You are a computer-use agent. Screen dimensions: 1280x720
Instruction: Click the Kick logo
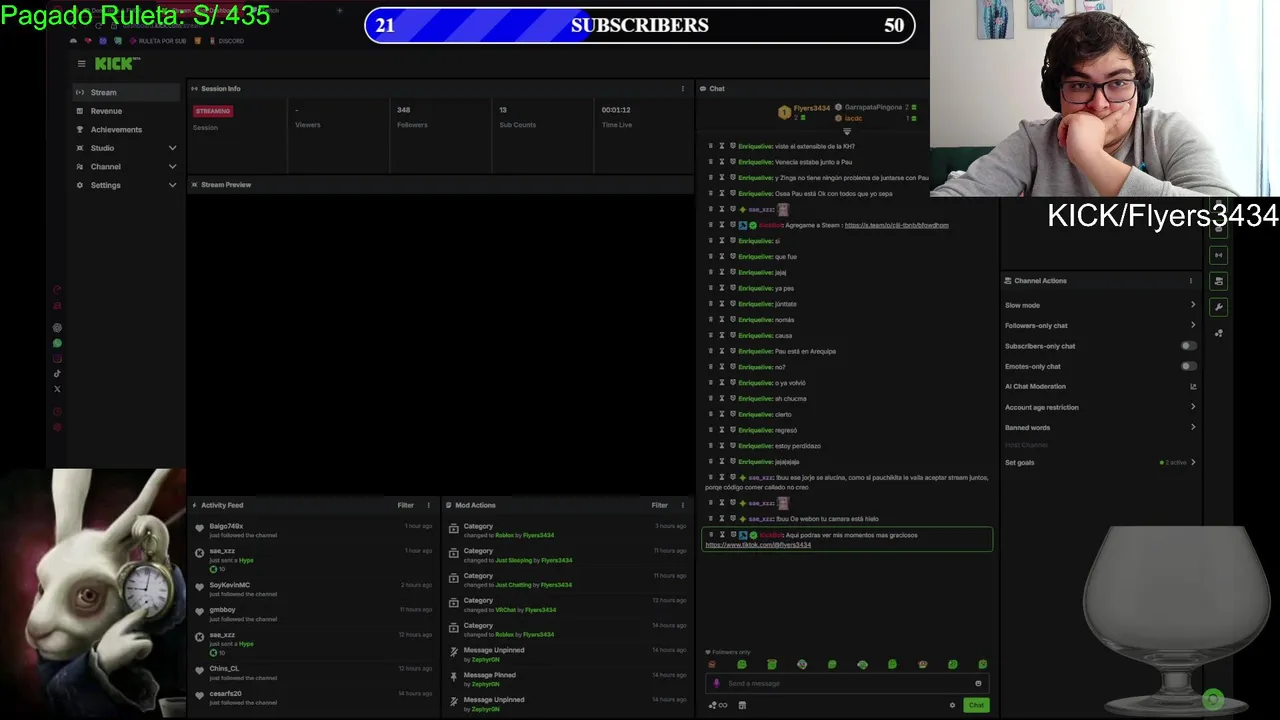(117, 63)
